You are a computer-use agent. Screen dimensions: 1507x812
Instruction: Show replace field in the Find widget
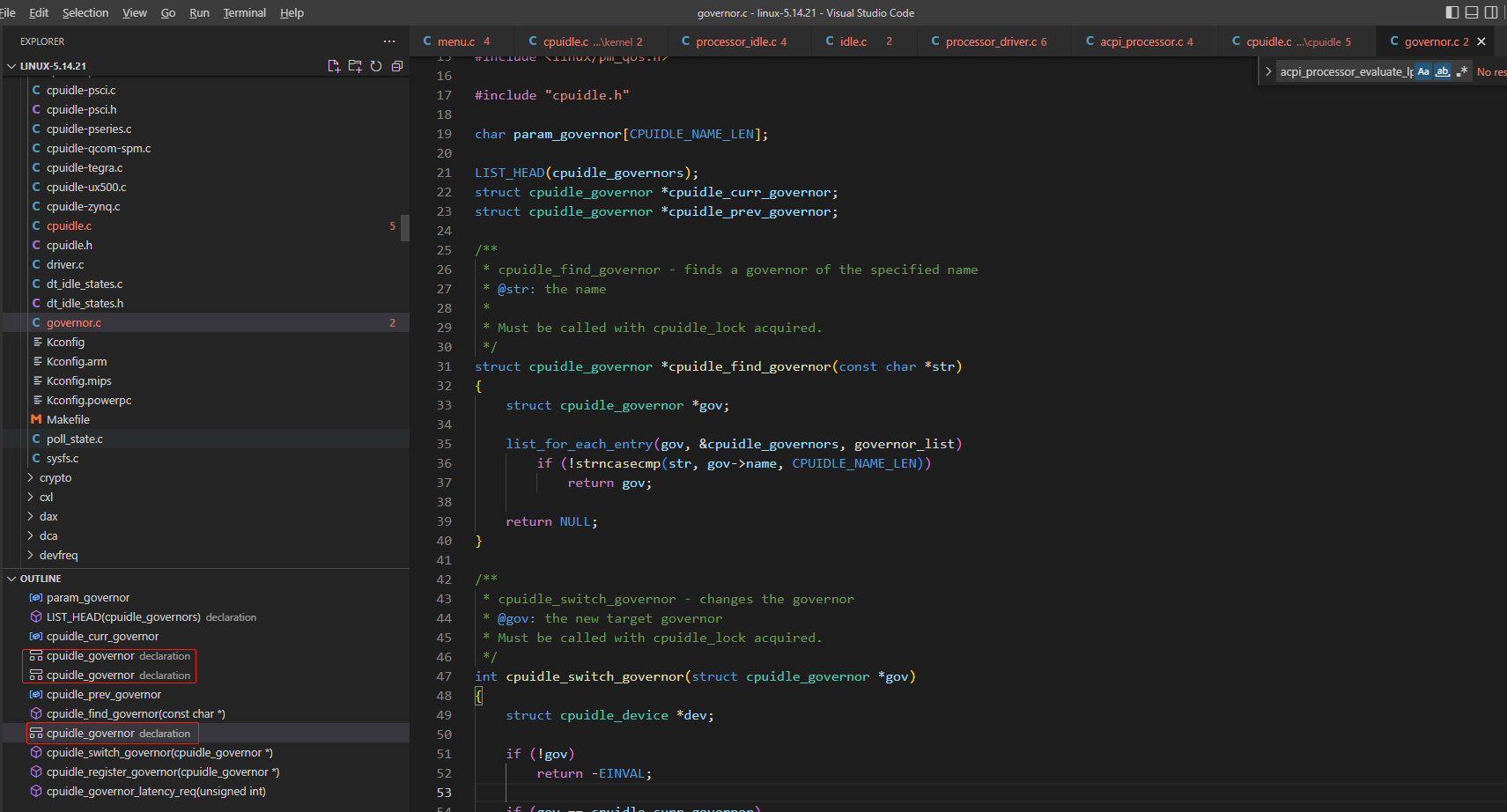click(x=1268, y=71)
